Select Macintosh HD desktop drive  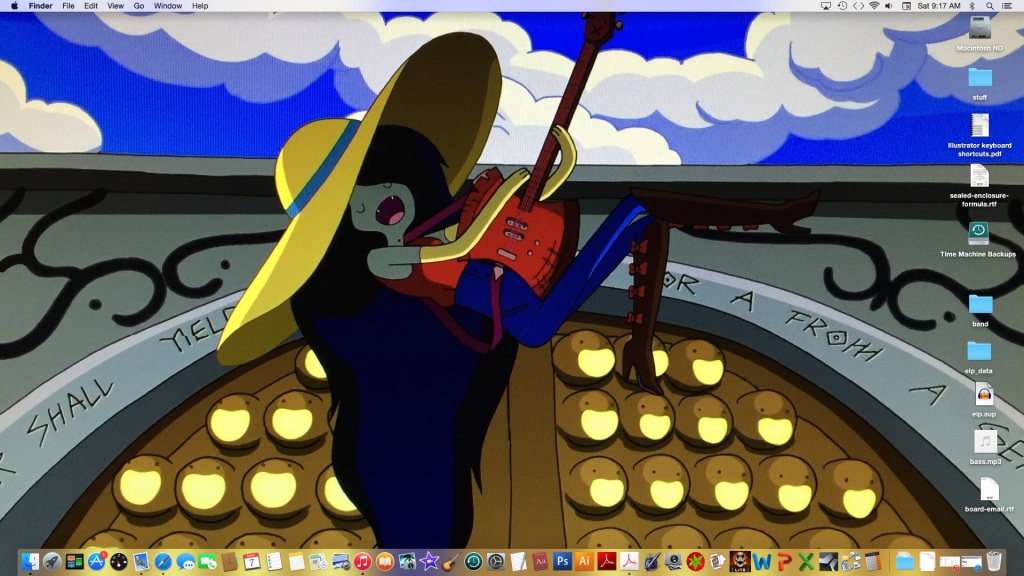[980, 27]
